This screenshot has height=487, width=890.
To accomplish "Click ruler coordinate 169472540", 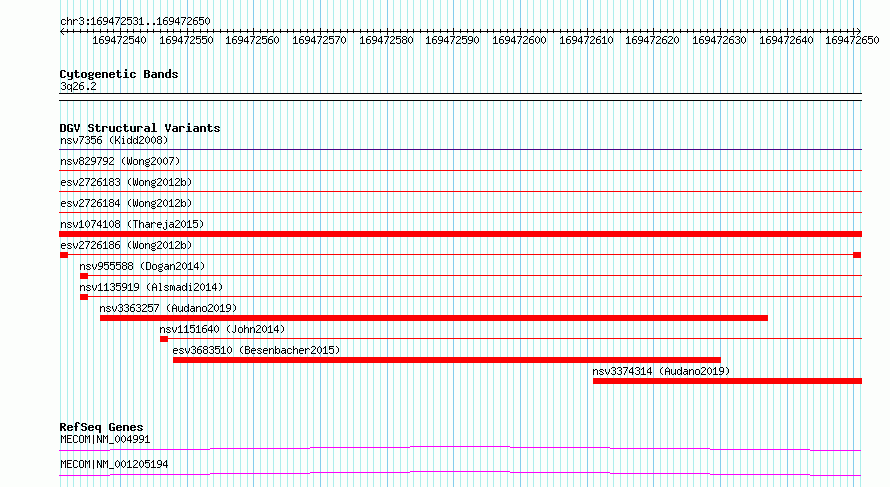I will 119,40.
